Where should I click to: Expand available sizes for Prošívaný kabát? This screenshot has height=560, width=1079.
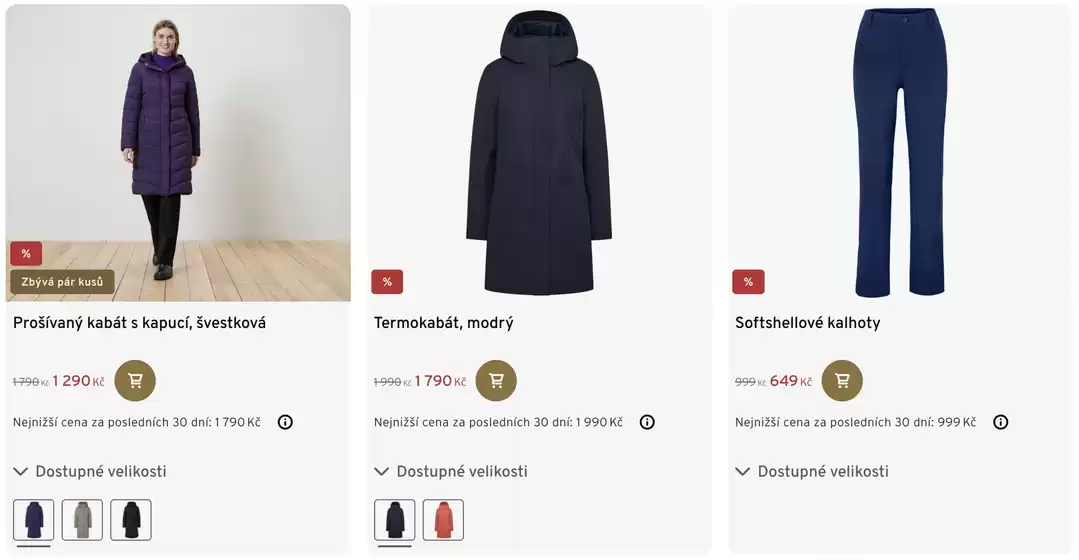[90, 471]
